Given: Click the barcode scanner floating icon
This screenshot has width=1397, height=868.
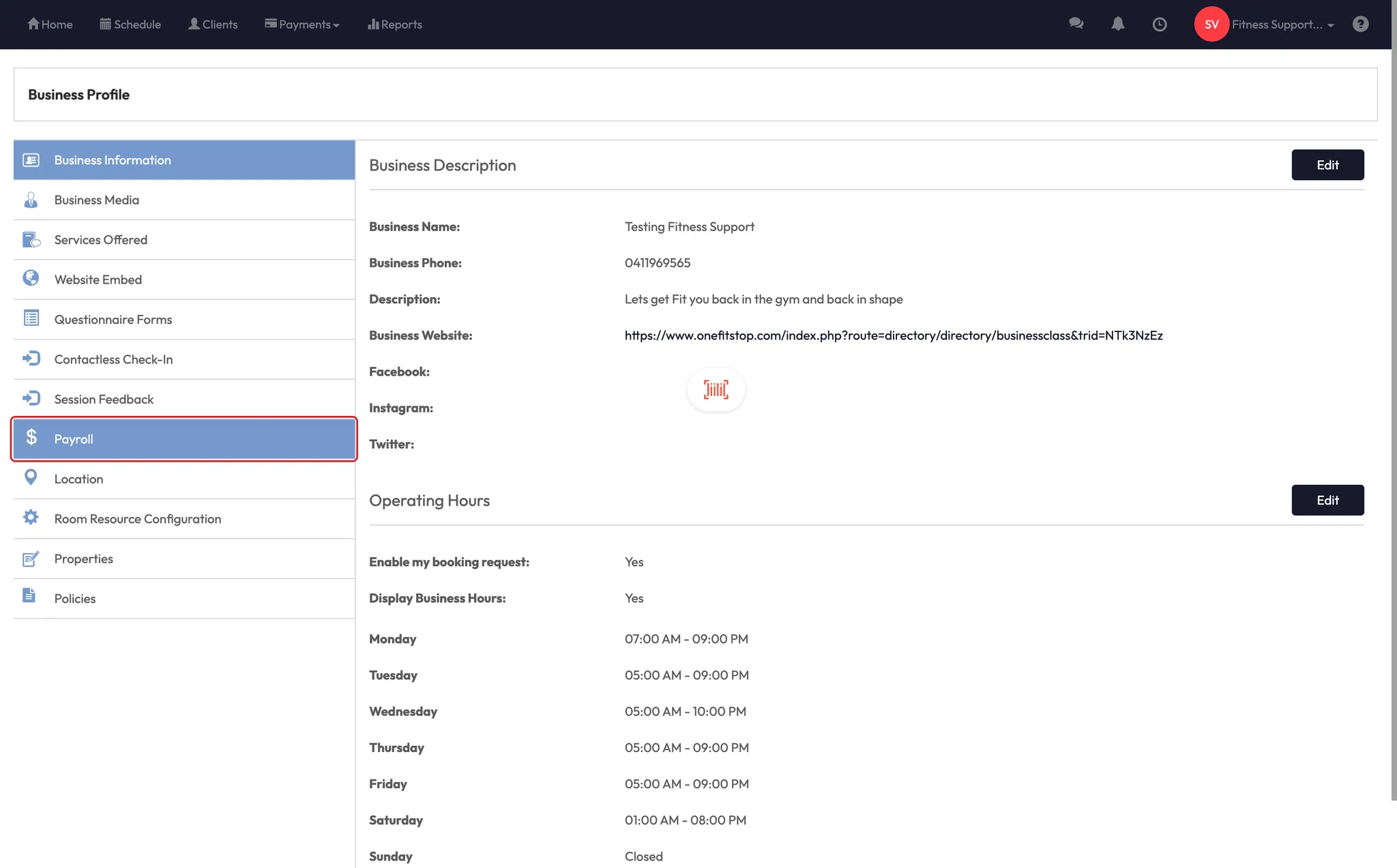Looking at the screenshot, I should point(716,389).
